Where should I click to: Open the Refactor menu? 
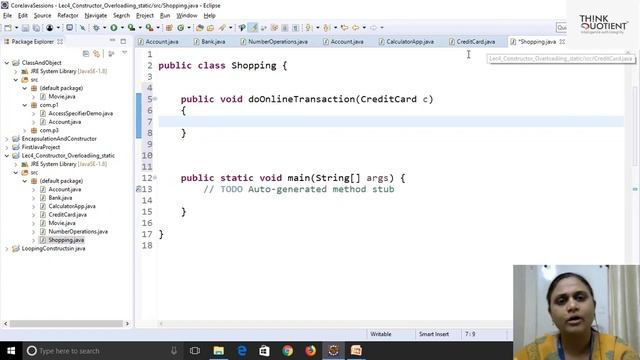(68, 16)
